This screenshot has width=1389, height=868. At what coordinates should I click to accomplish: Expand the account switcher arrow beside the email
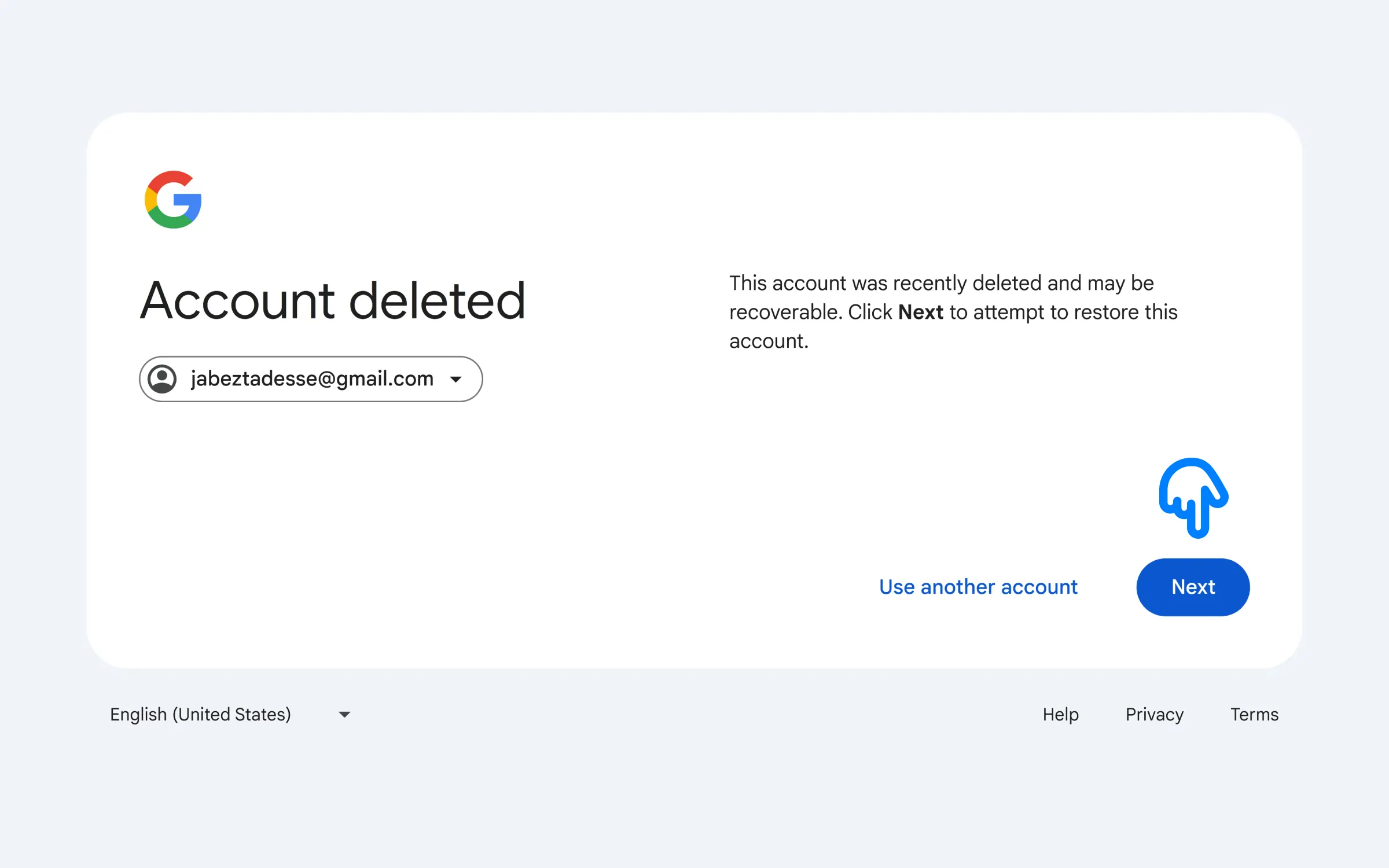(456, 380)
